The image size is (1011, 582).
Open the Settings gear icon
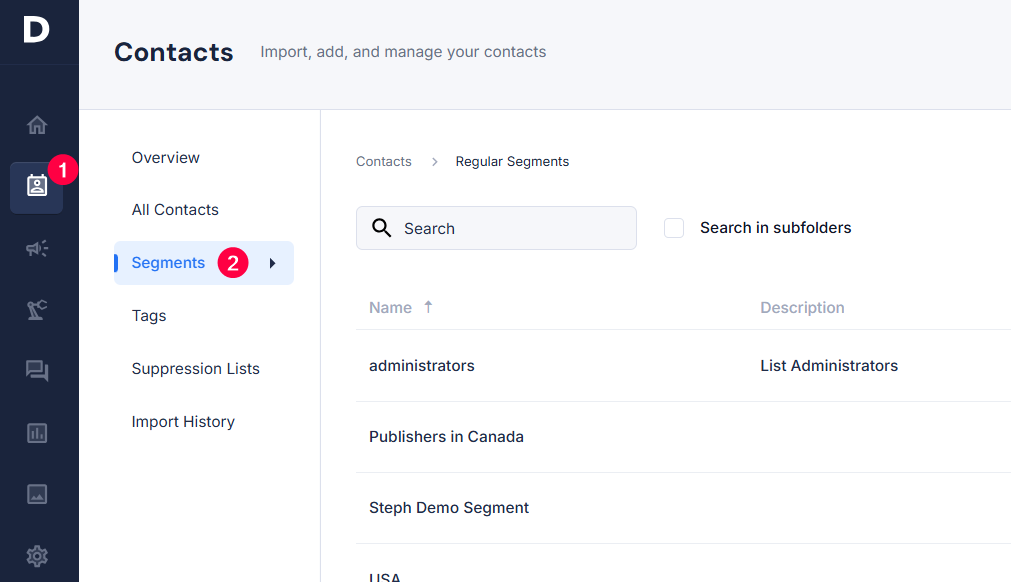coord(37,555)
